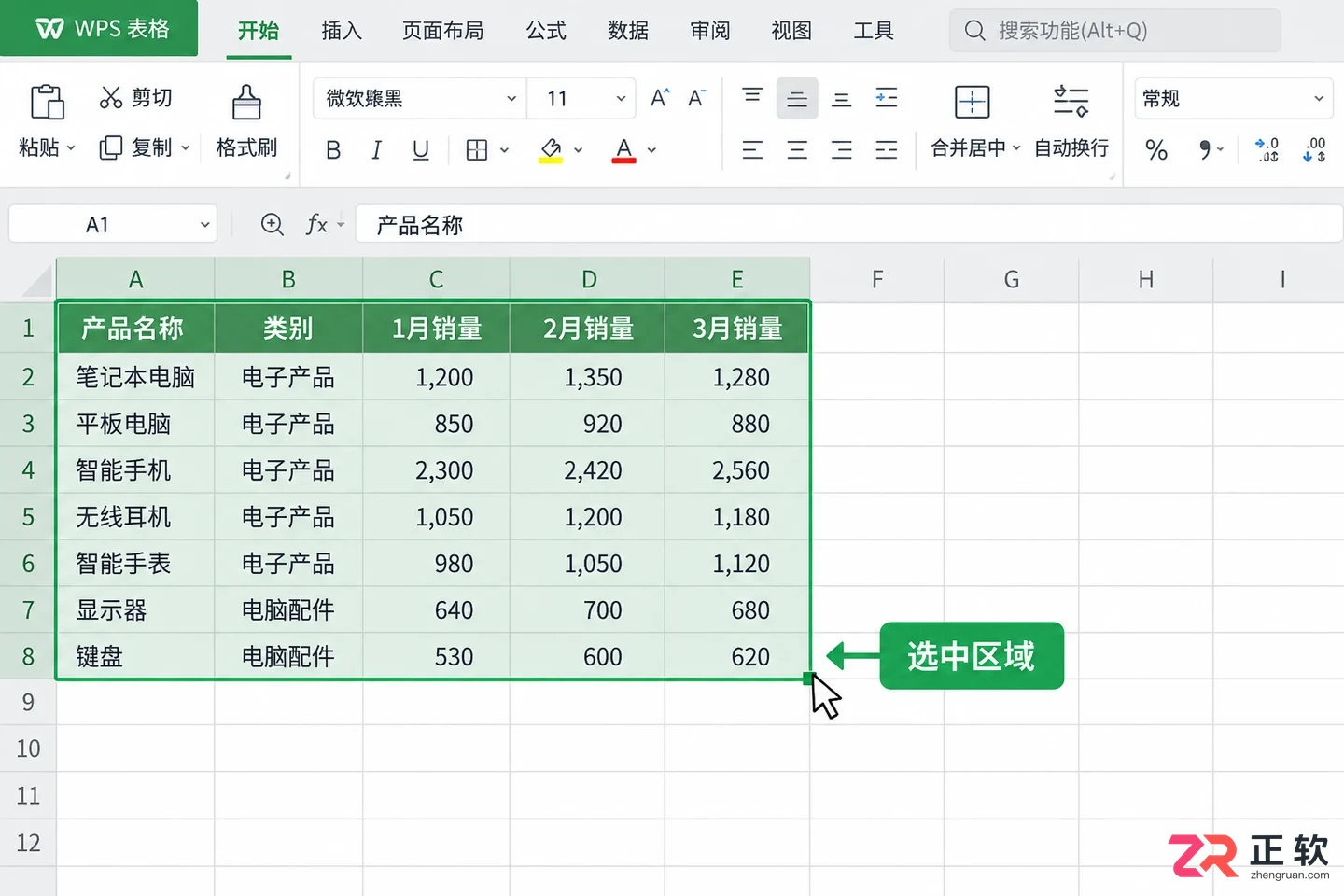The width and height of the screenshot is (1344, 896).
Task: Open the borders dropdown arrow
Action: (504, 150)
